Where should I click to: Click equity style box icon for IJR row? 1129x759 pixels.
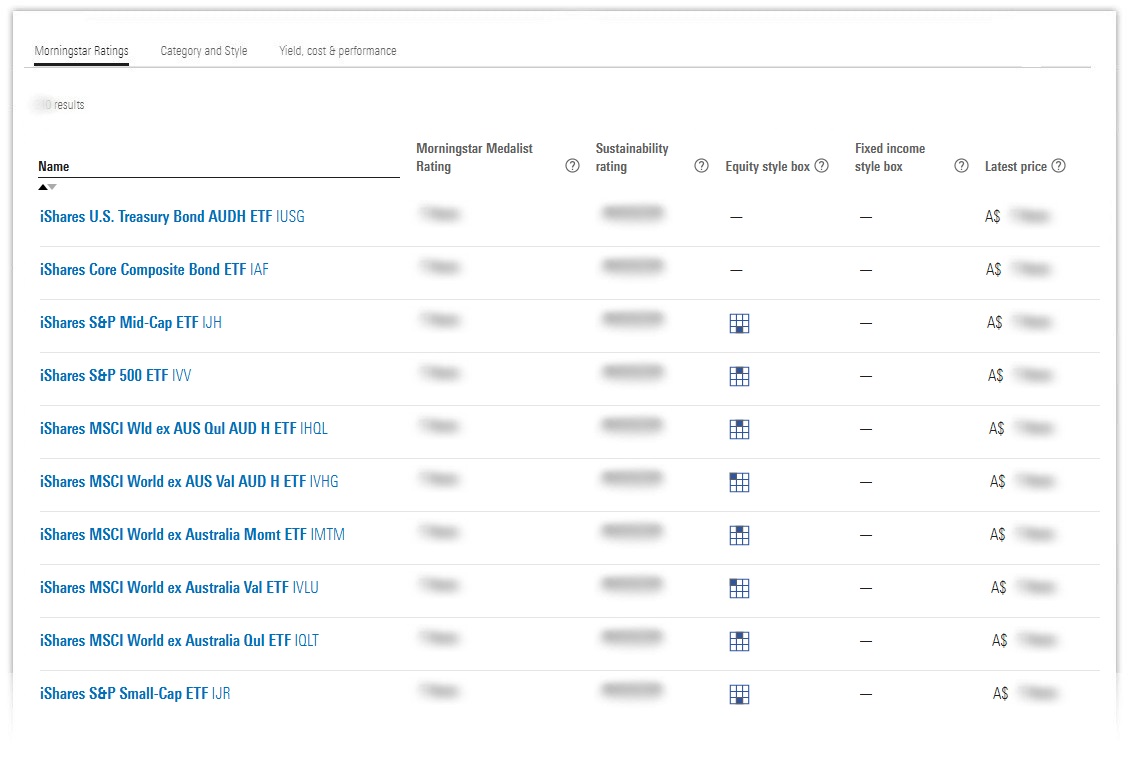click(739, 694)
